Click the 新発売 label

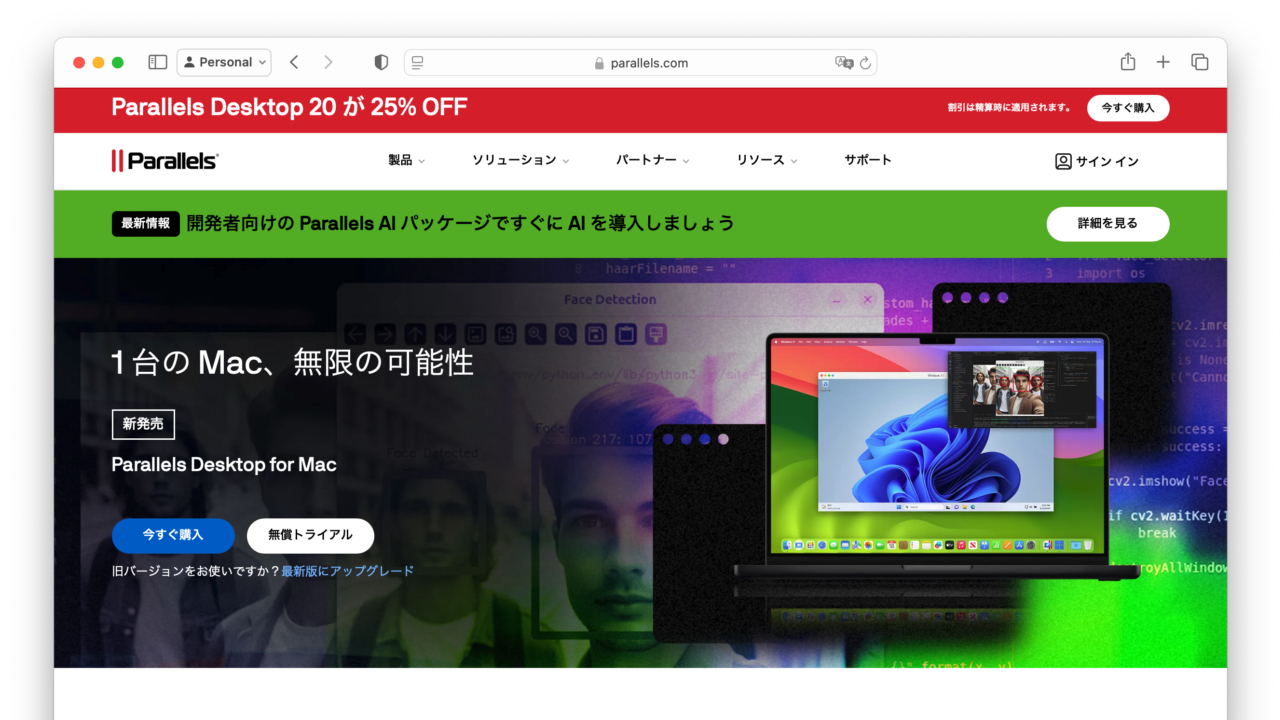tap(143, 424)
